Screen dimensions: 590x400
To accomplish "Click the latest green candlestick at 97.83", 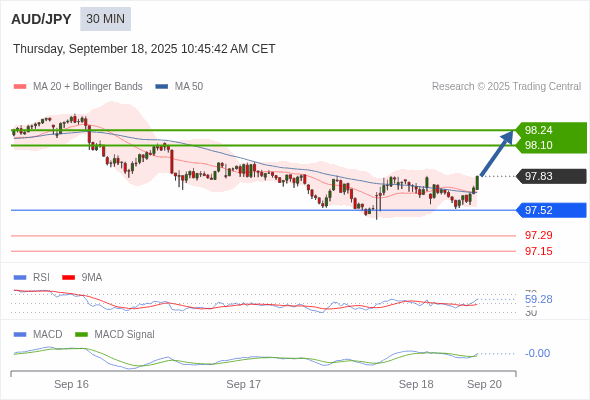I will click(x=477, y=183).
